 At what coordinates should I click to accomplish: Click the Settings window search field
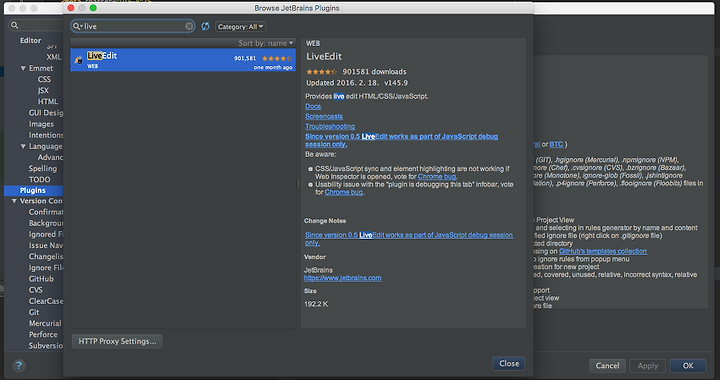tap(36, 25)
